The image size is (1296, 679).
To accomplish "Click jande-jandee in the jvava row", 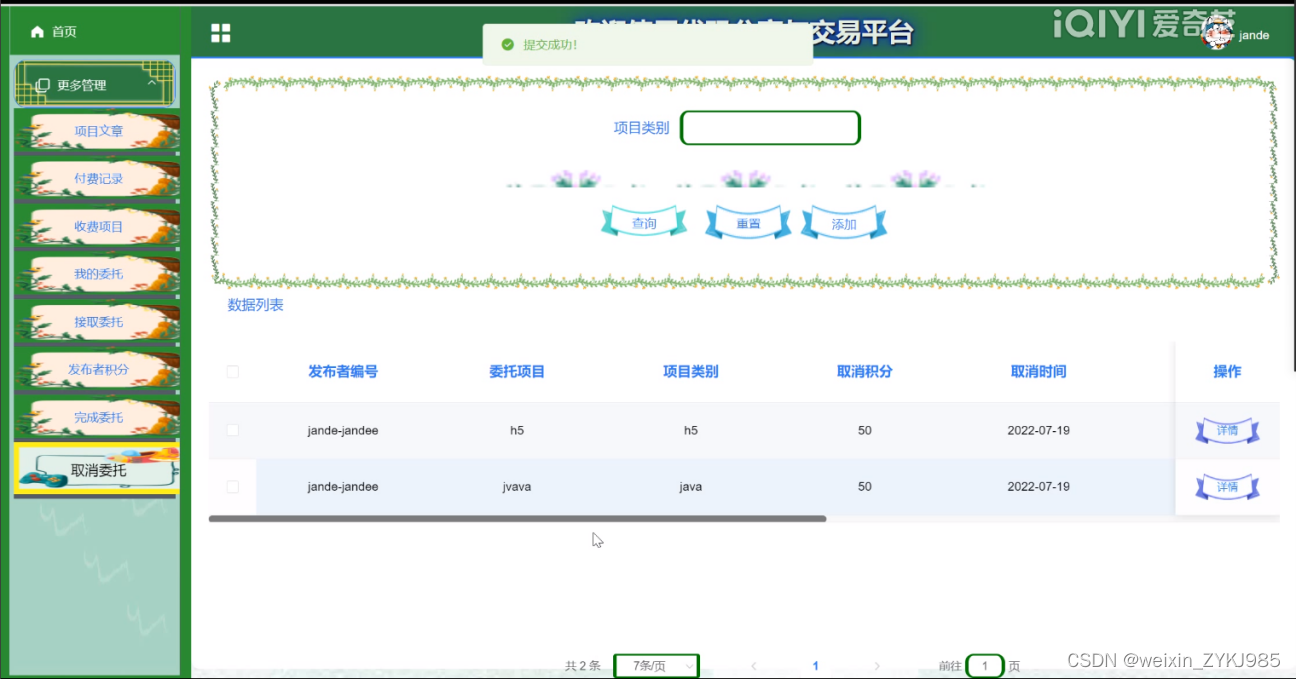I will [x=343, y=487].
